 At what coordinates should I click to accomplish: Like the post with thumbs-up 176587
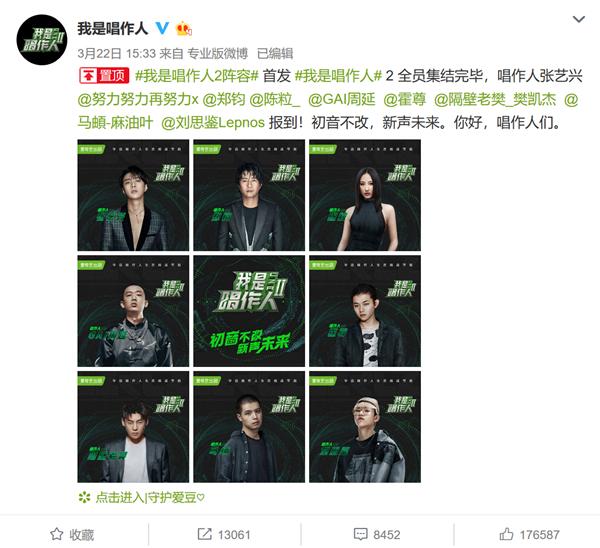pos(529,534)
